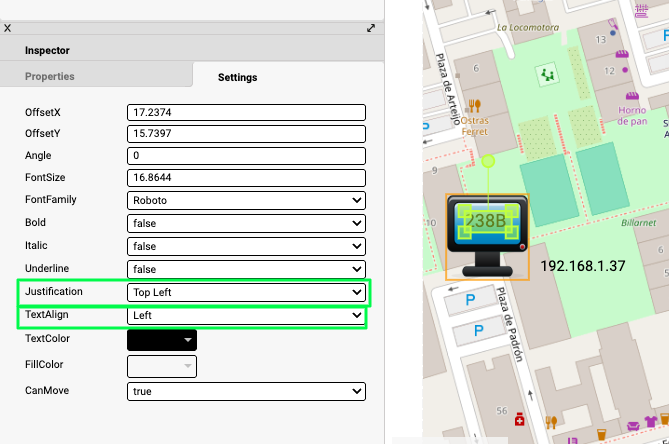Open the CanMove true dropdown

[246, 391]
